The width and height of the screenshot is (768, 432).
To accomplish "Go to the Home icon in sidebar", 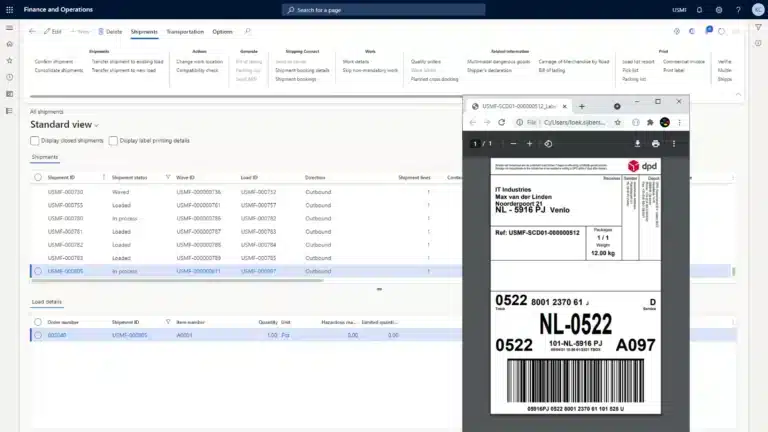I will [x=9, y=44].
